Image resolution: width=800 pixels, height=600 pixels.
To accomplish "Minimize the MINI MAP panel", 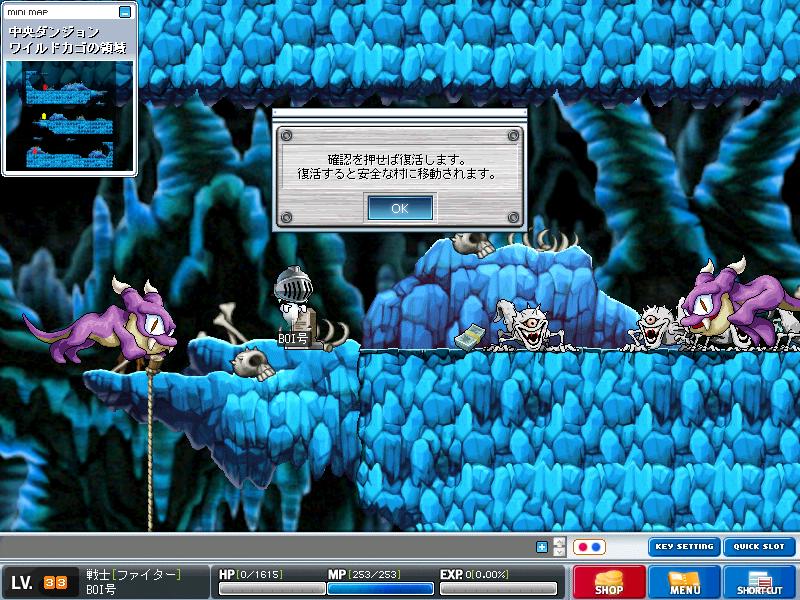I will pos(125,12).
